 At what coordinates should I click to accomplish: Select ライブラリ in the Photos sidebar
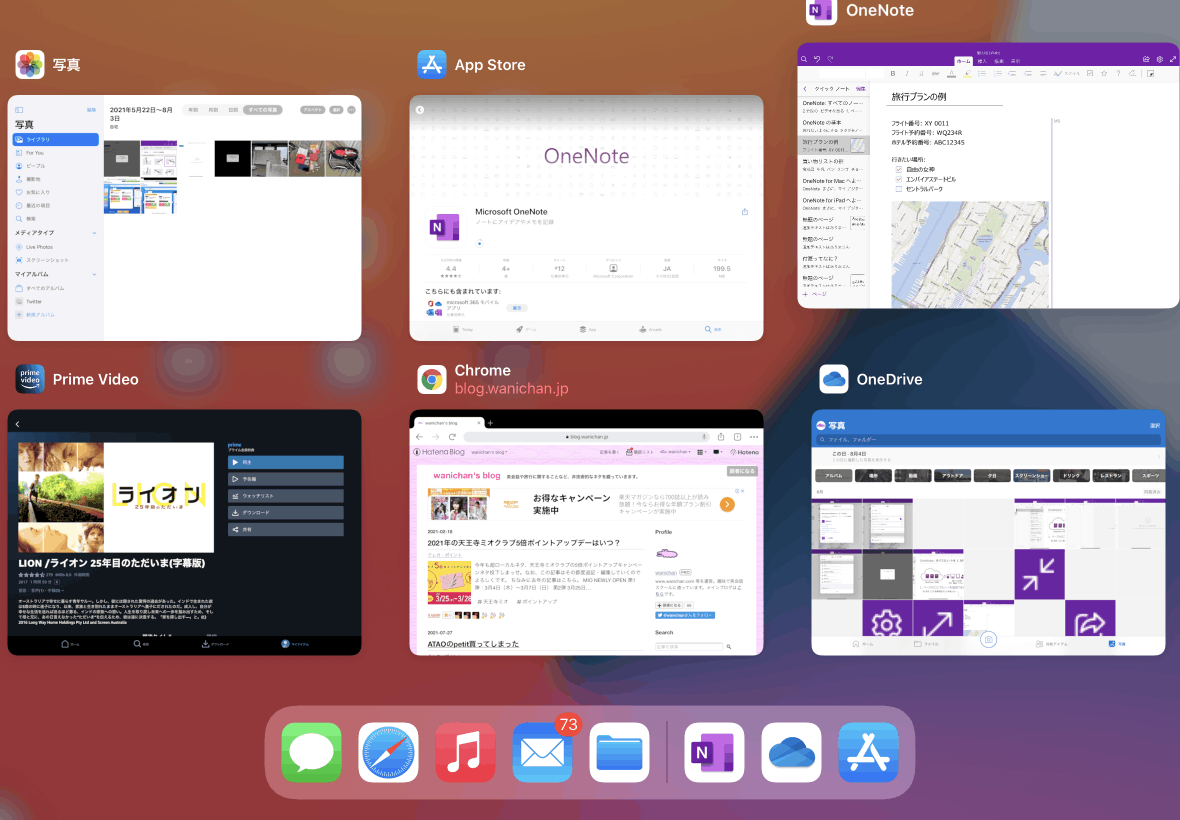click(x=56, y=140)
